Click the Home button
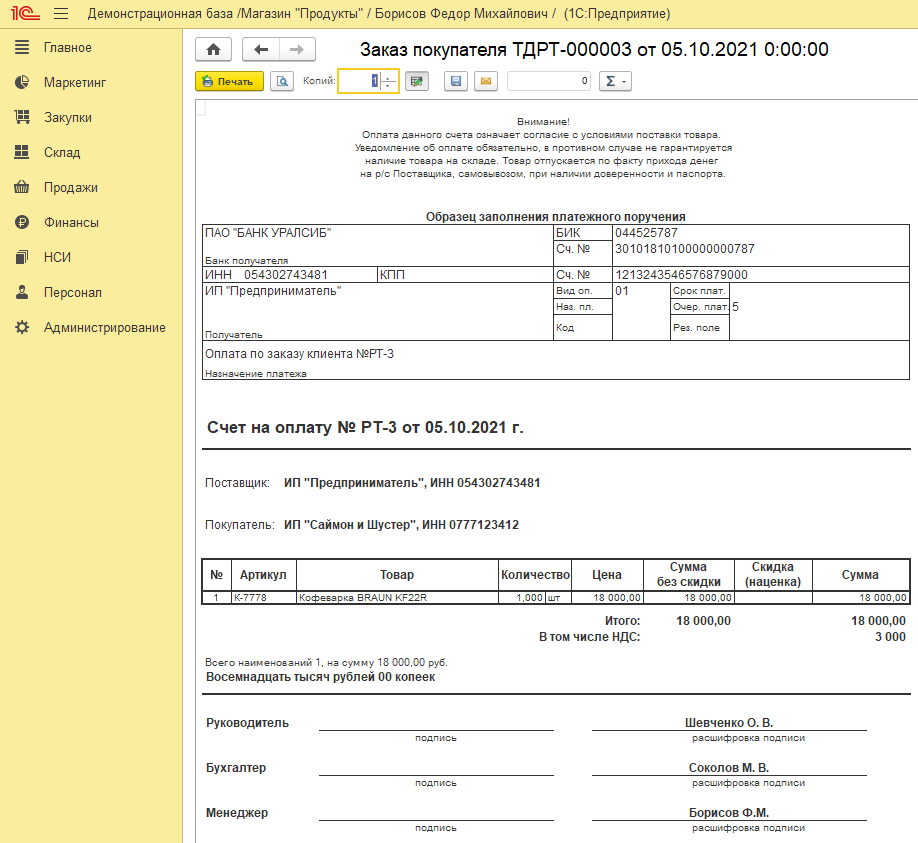This screenshot has width=918, height=843. [213, 49]
